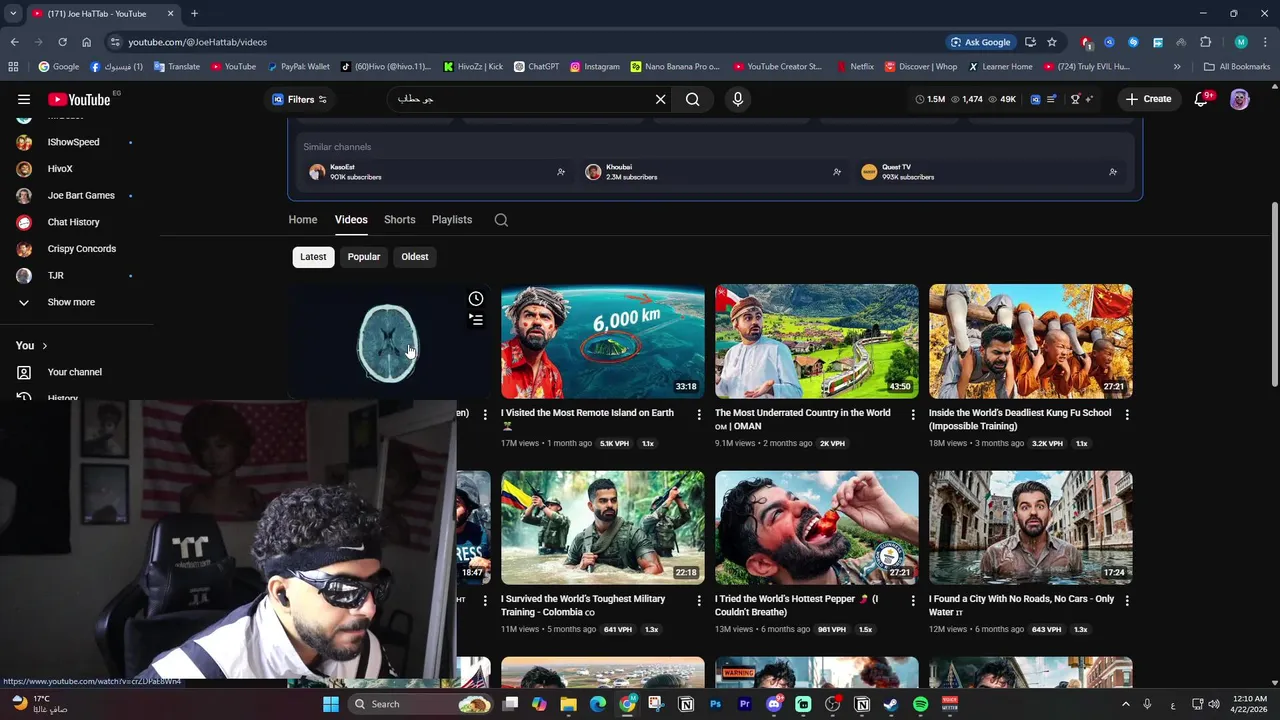Open ChatGPT bookmark
The width and height of the screenshot is (1280, 720).
point(537,67)
